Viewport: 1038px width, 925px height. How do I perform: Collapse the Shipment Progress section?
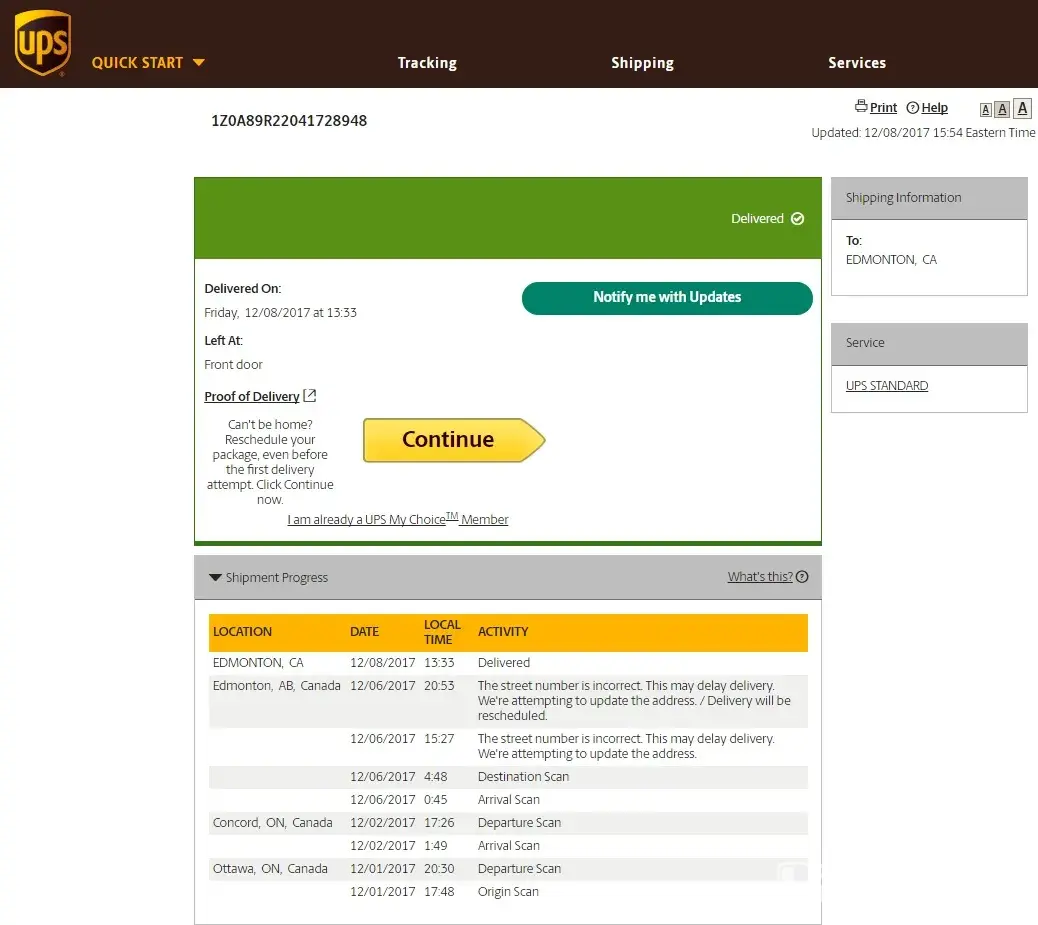coord(215,578)
